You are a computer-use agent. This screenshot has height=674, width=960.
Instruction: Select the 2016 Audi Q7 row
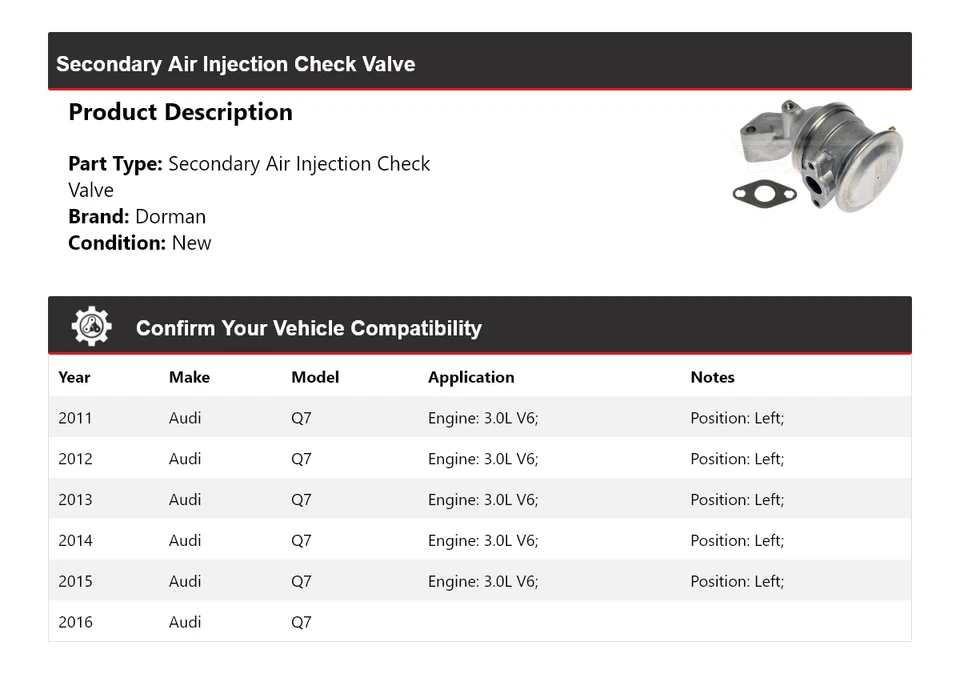pyautogui.click(x=479, y=622)
